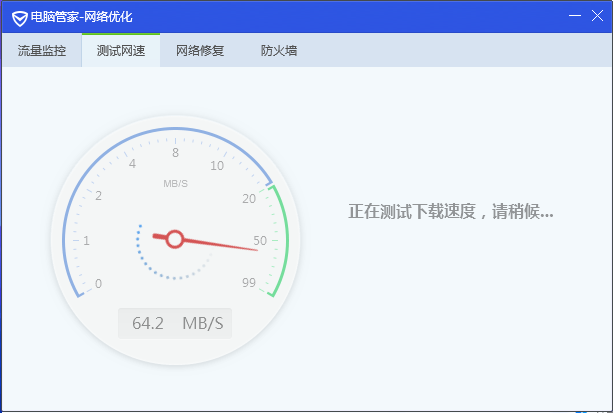Click the 8 mark on the gauge
This screenshot has height=413, width=613.
176,153
